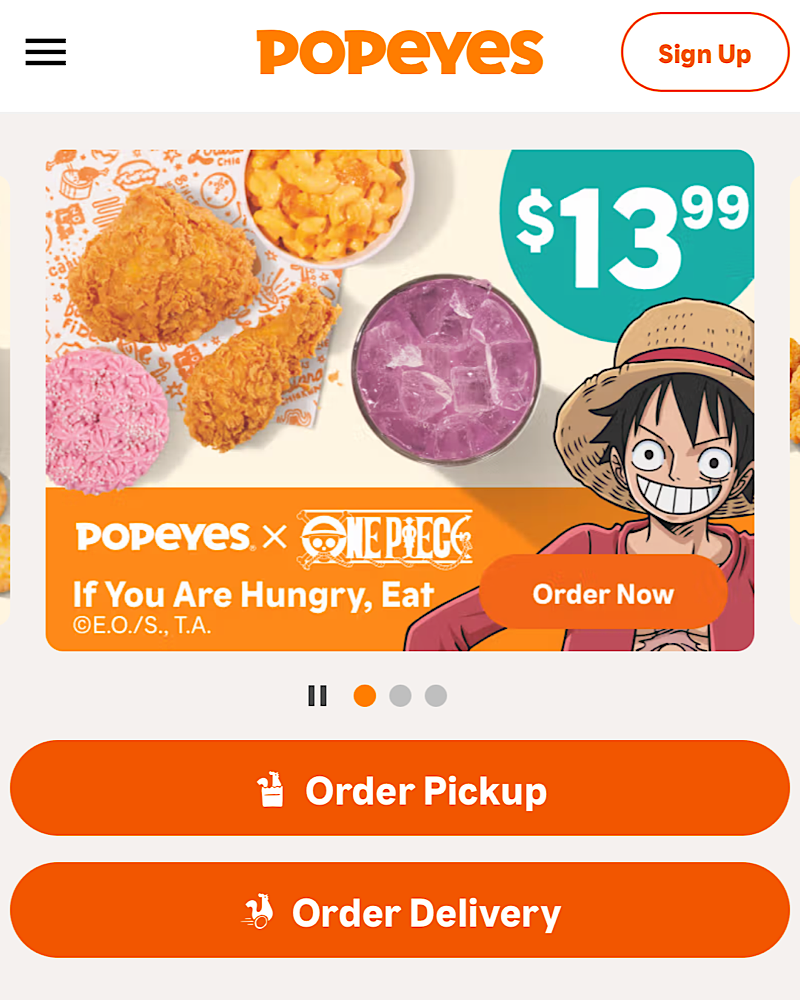Open the hamburger navigation menu

click(45, 52)
